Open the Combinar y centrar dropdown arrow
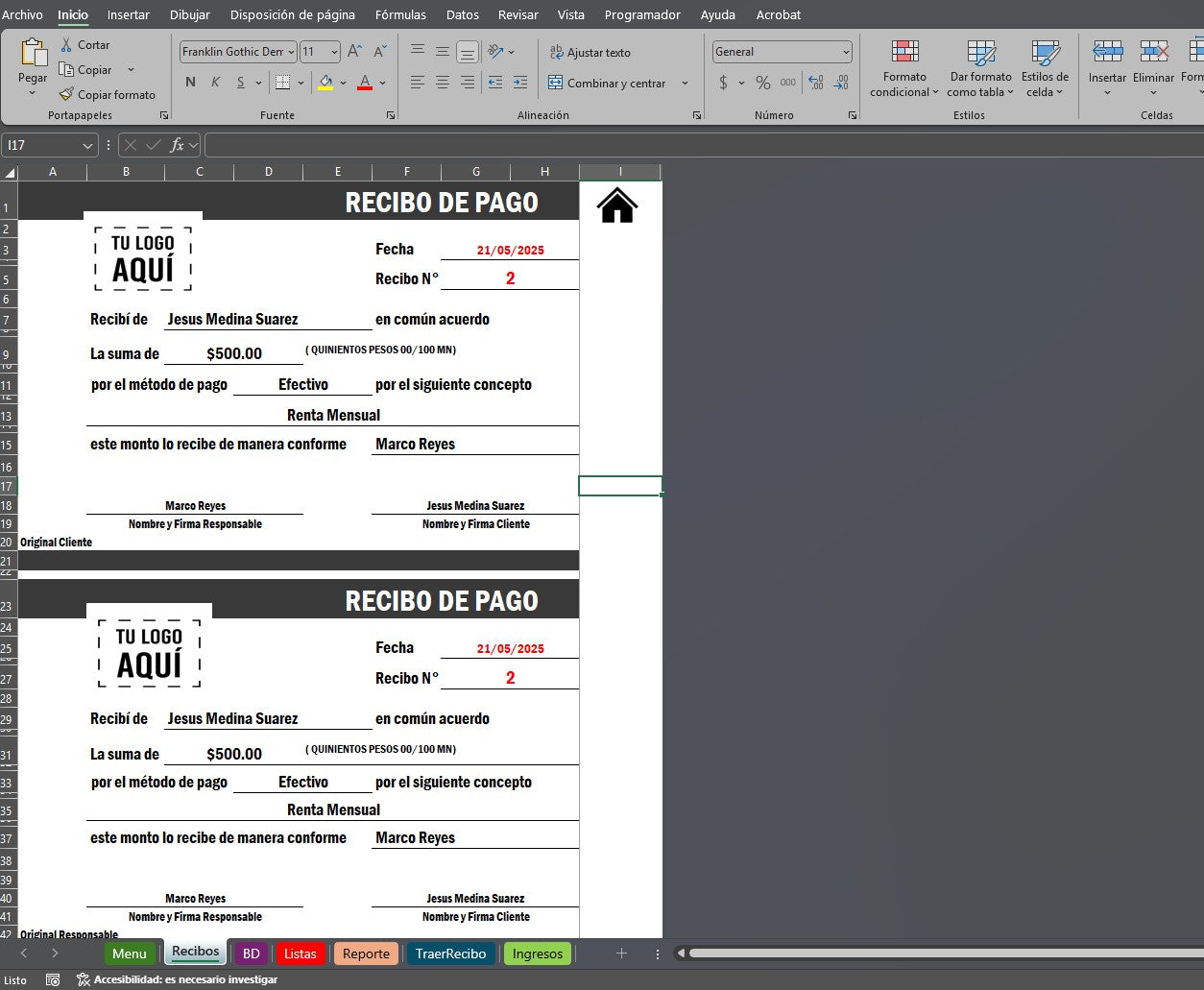The height and width of the screenshot is (990, 1204). click(x=685, y=84)
